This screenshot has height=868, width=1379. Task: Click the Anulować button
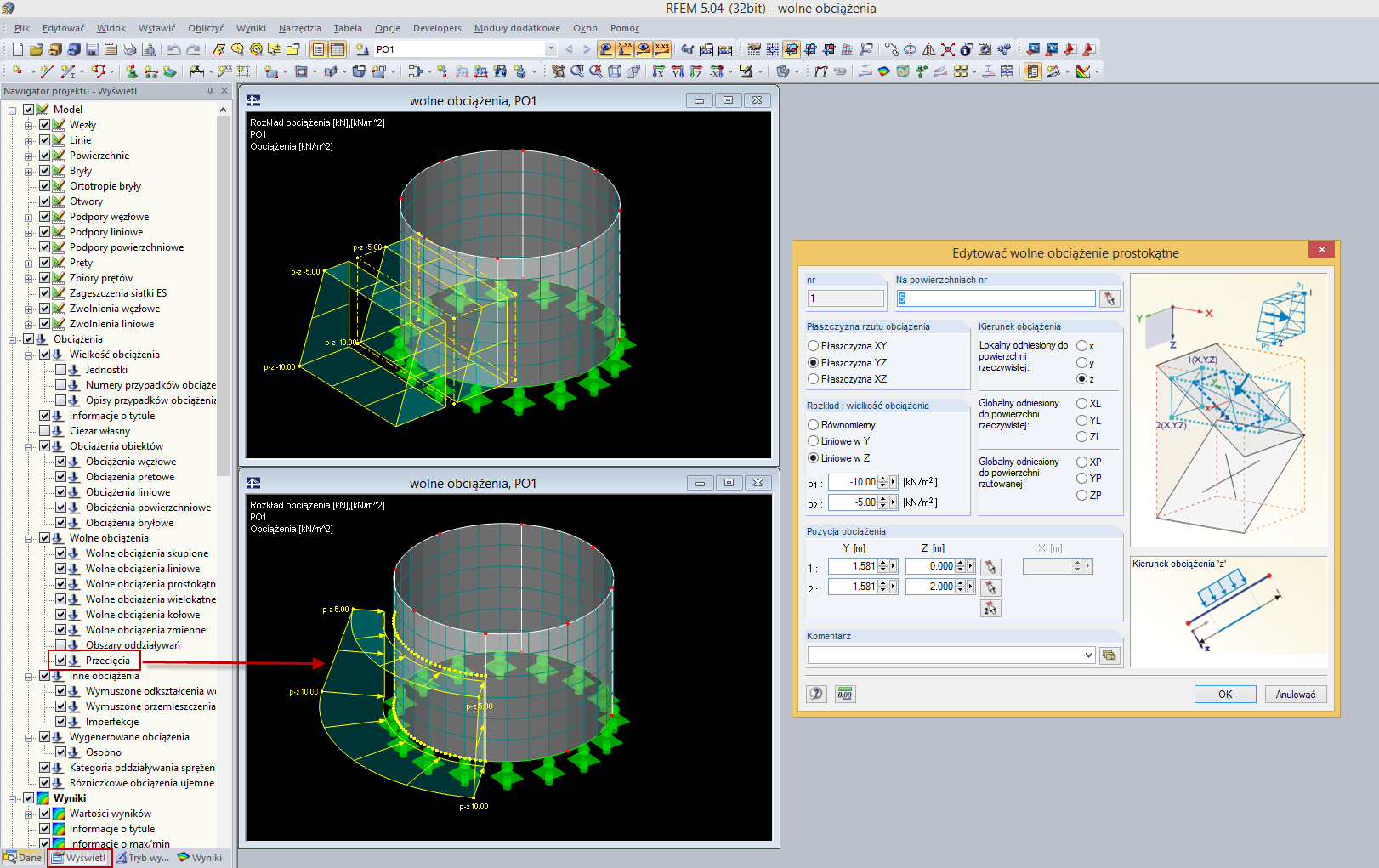(x=1296, y=694)
